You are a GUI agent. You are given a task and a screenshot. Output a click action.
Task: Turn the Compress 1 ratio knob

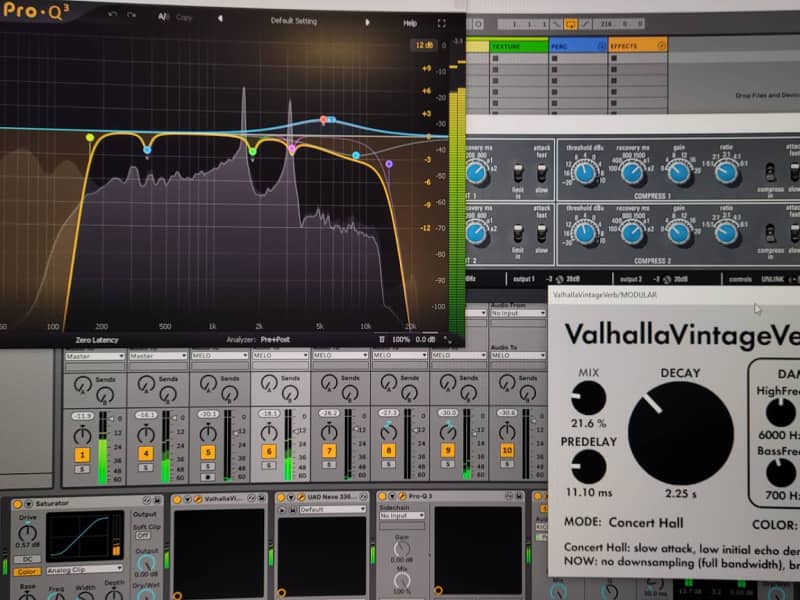coord(726,172)
